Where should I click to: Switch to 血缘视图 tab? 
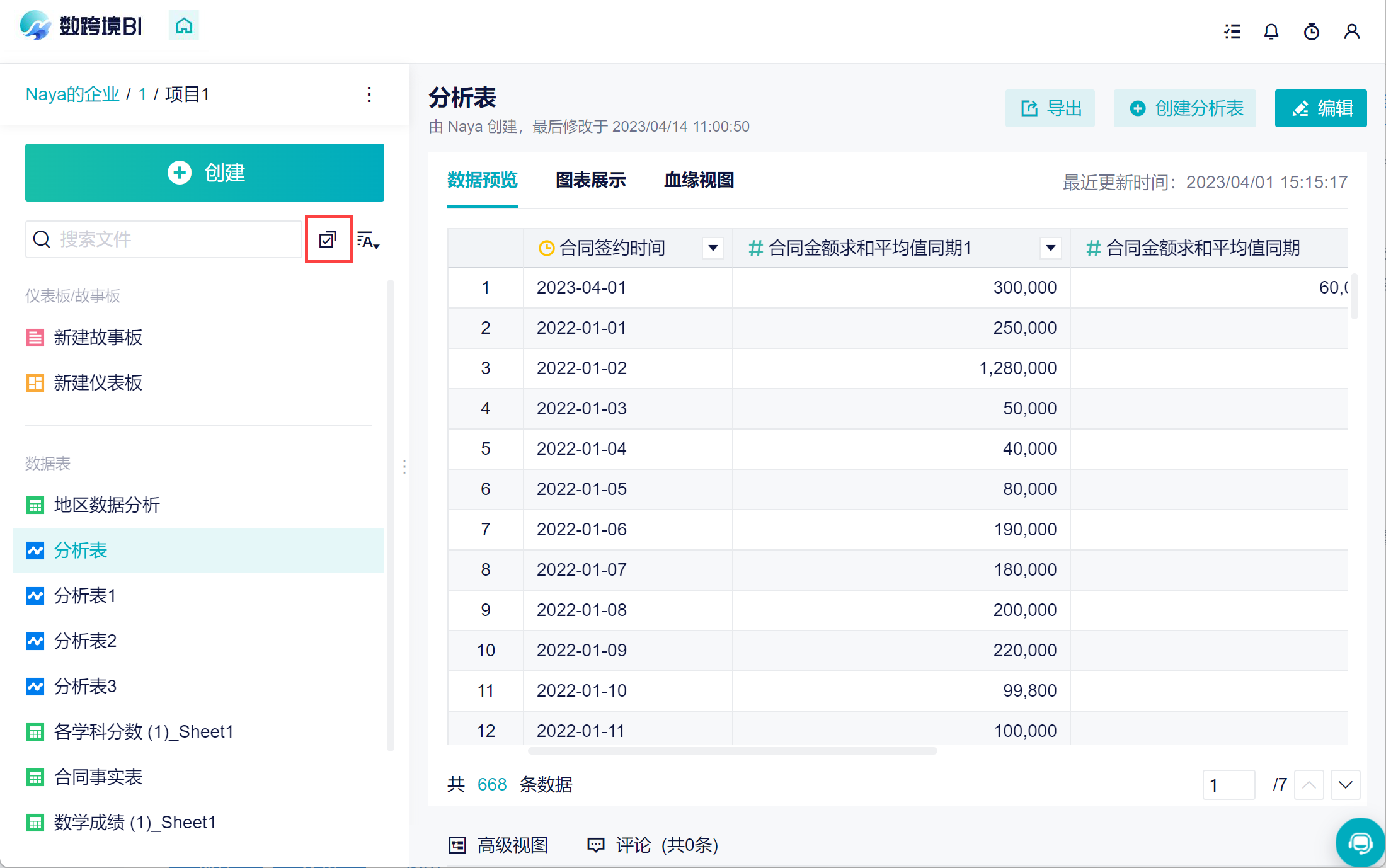pos(699,180)
